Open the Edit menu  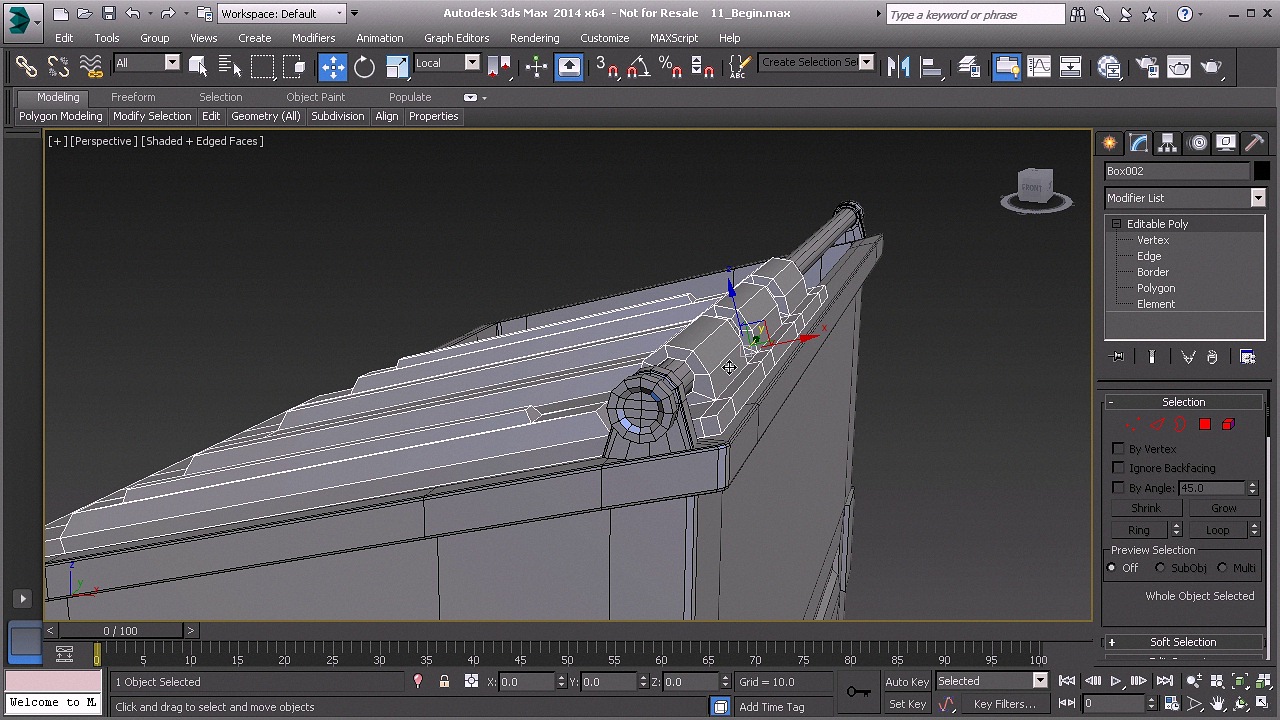point(64,38)
